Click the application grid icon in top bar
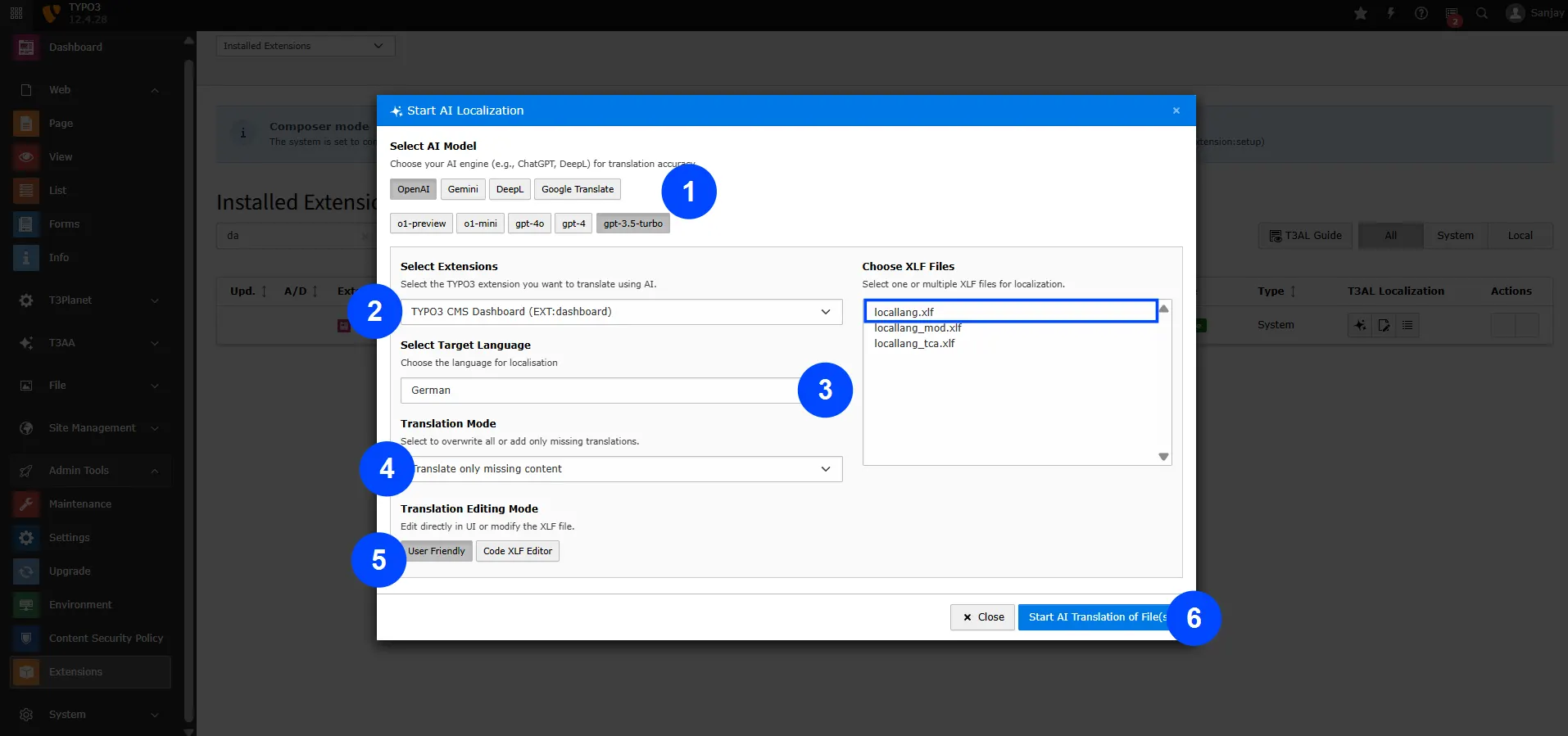 16,13
